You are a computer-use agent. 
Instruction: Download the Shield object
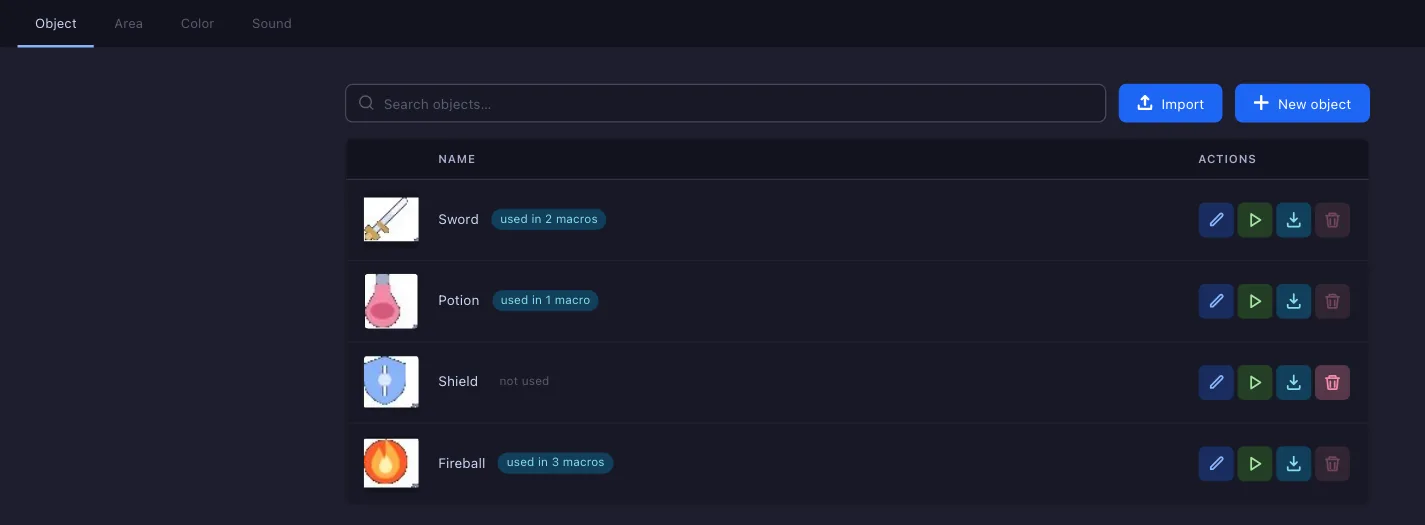click(1294, 382)
